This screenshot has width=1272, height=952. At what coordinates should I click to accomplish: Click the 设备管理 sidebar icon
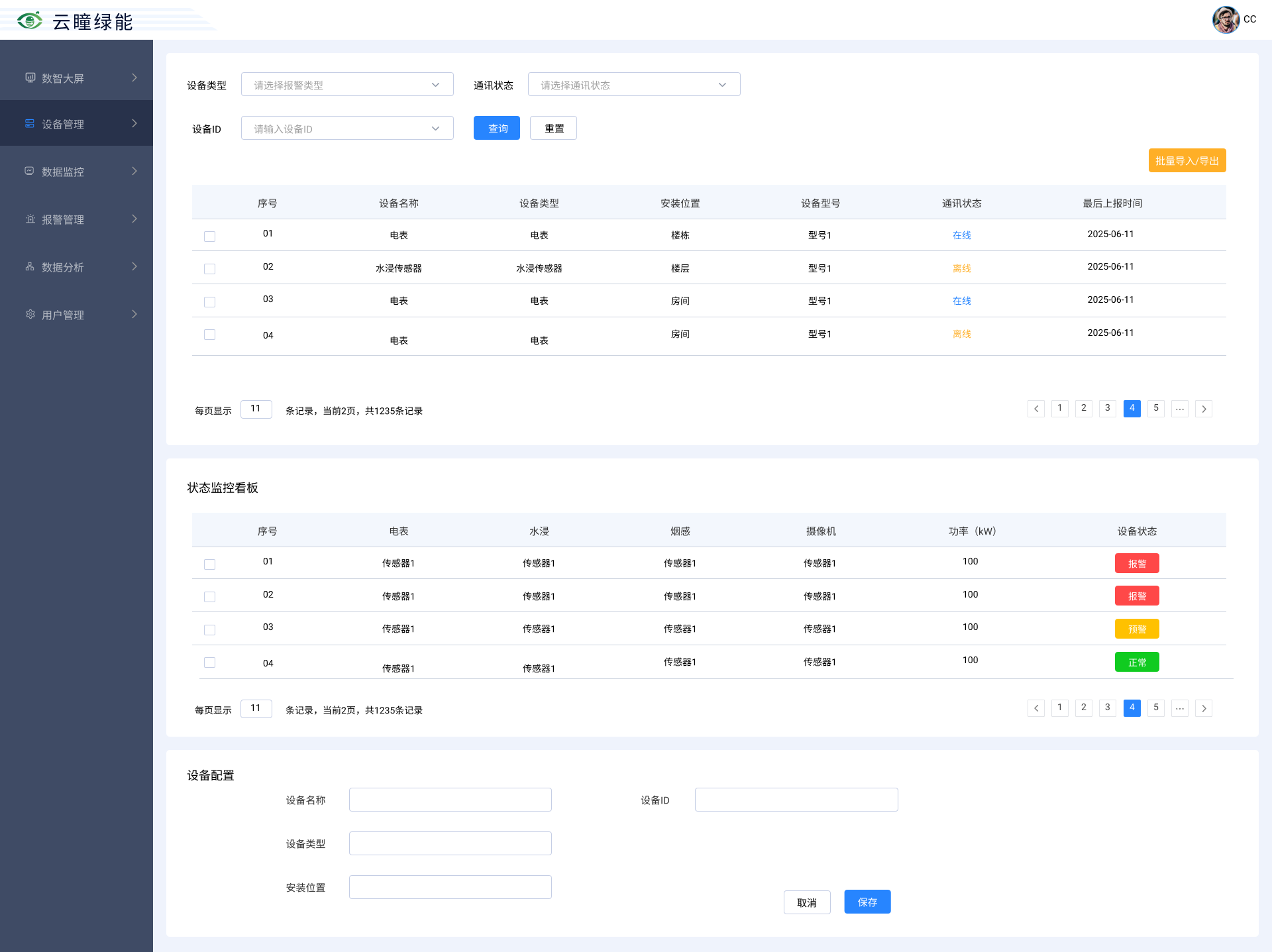(x=30, y=123)
